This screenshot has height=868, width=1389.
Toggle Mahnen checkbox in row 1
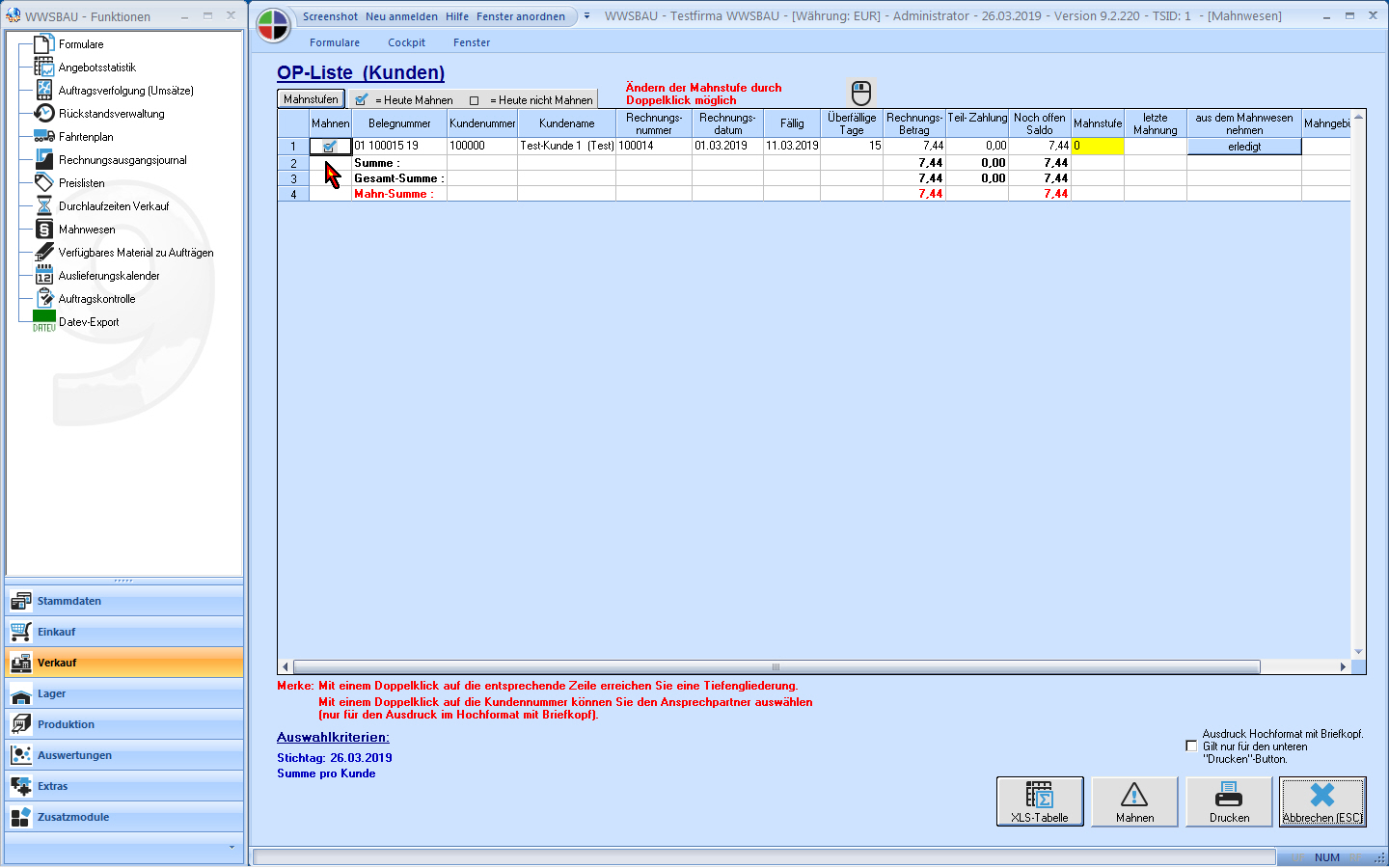point(330,147)
